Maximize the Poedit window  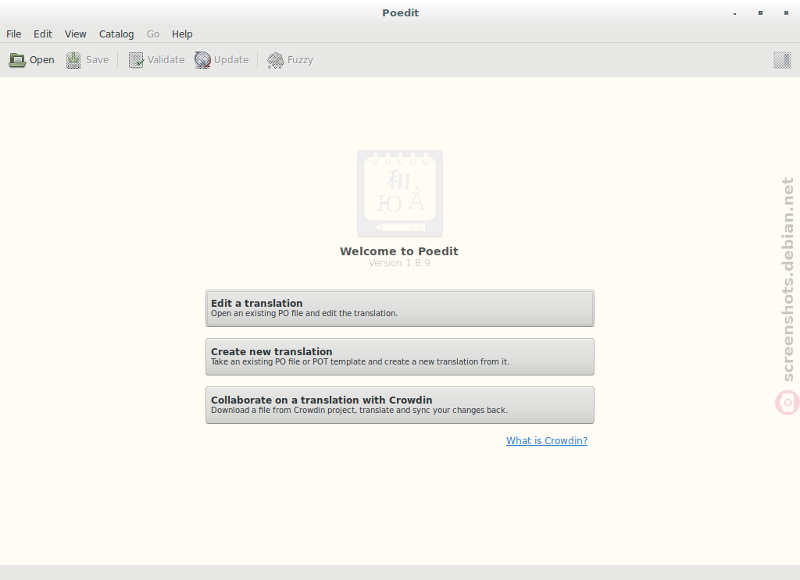pyautogui.click(x=760, y=13)
